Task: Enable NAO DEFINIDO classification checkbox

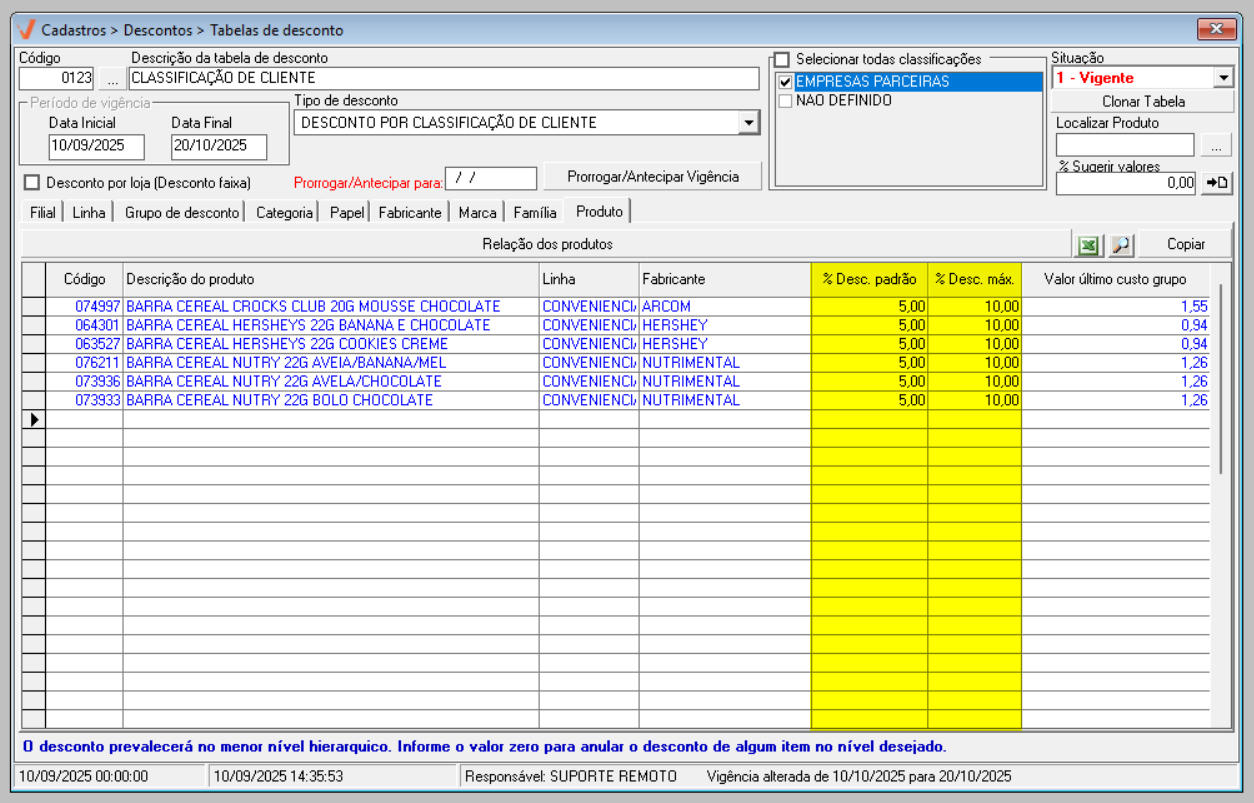Action: tap(786, 101)
